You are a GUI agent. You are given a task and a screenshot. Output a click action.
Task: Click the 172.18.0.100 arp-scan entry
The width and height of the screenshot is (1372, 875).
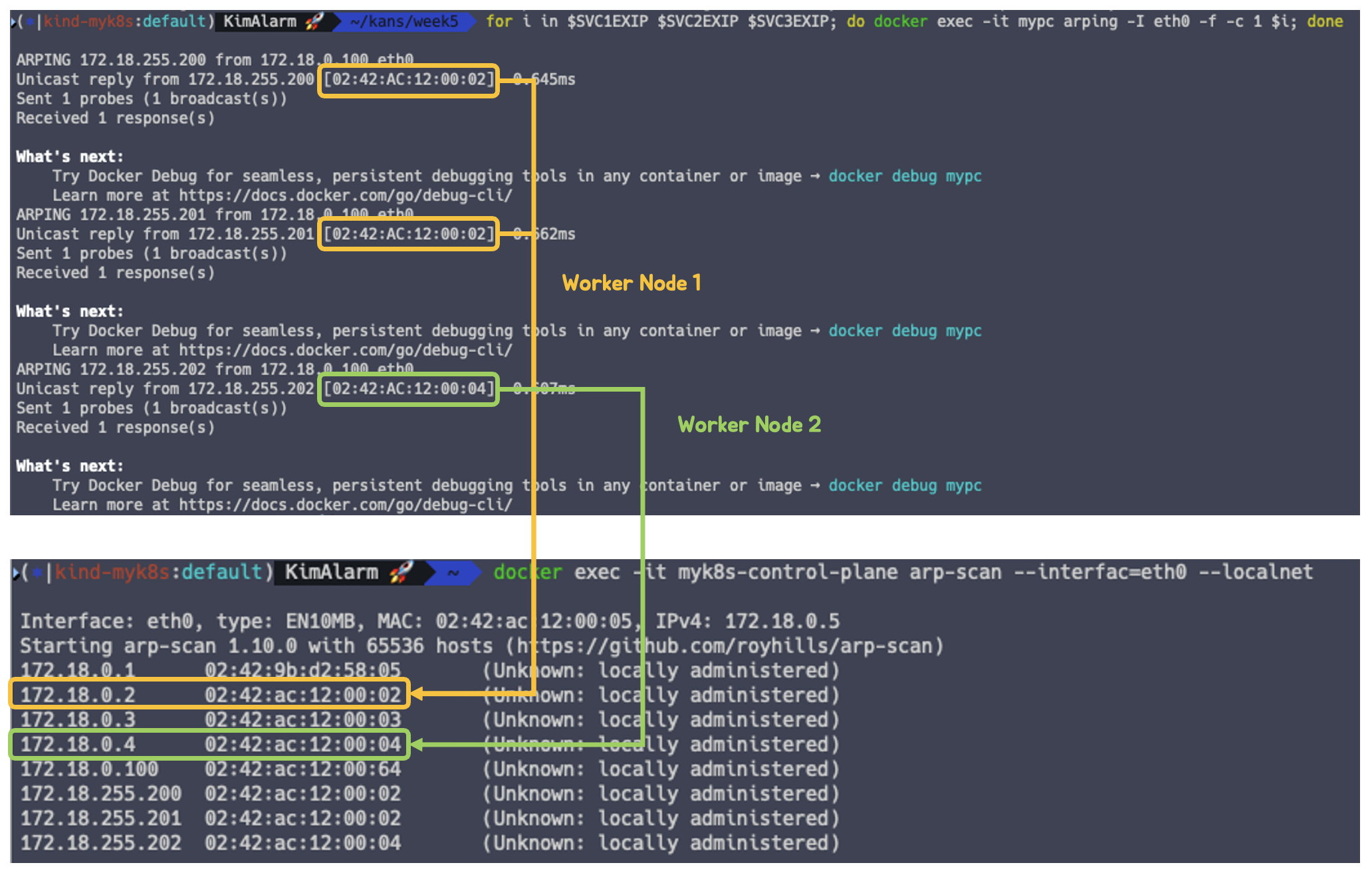(89, 769)
